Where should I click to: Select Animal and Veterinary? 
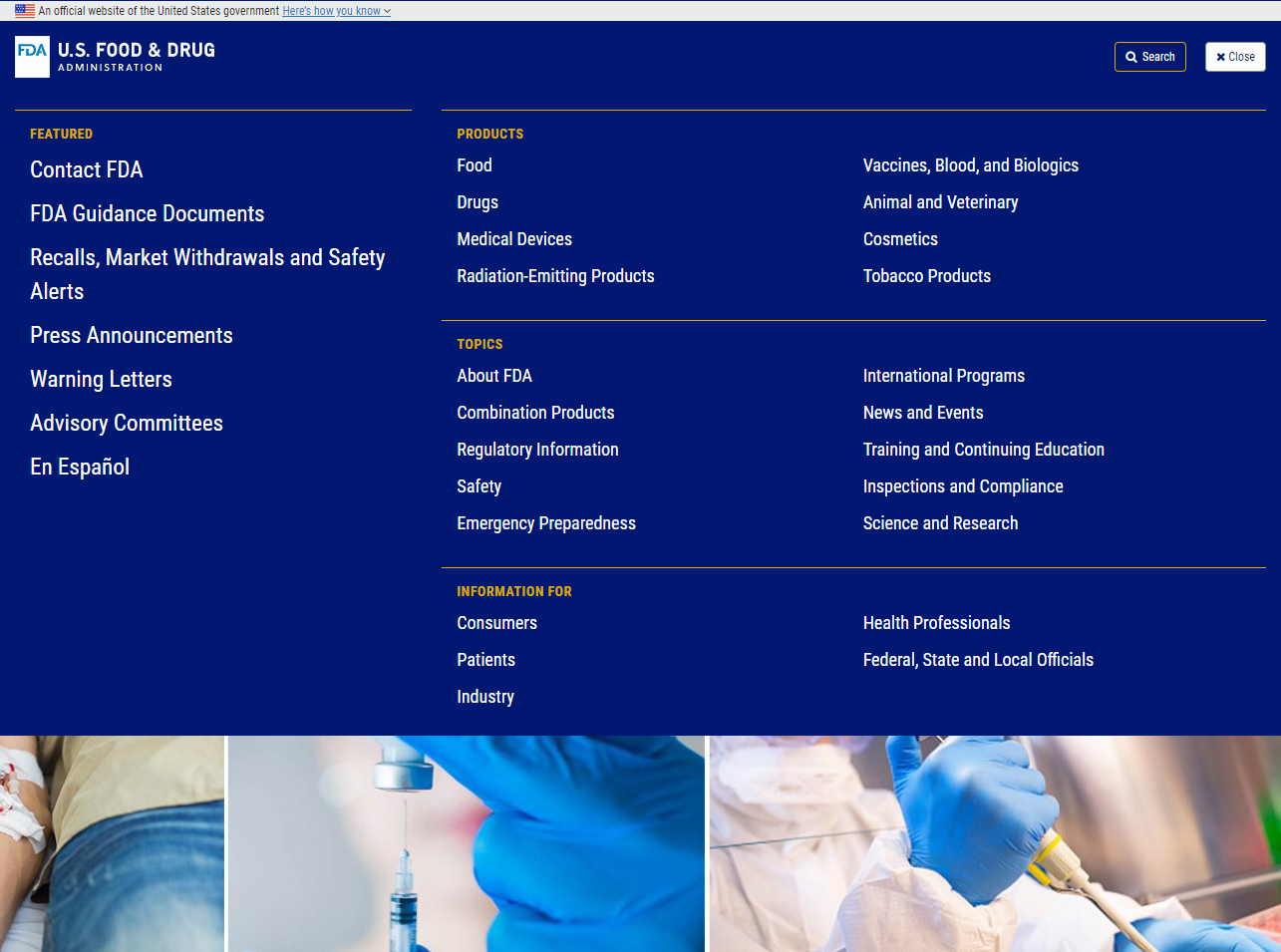coord(941,202)
